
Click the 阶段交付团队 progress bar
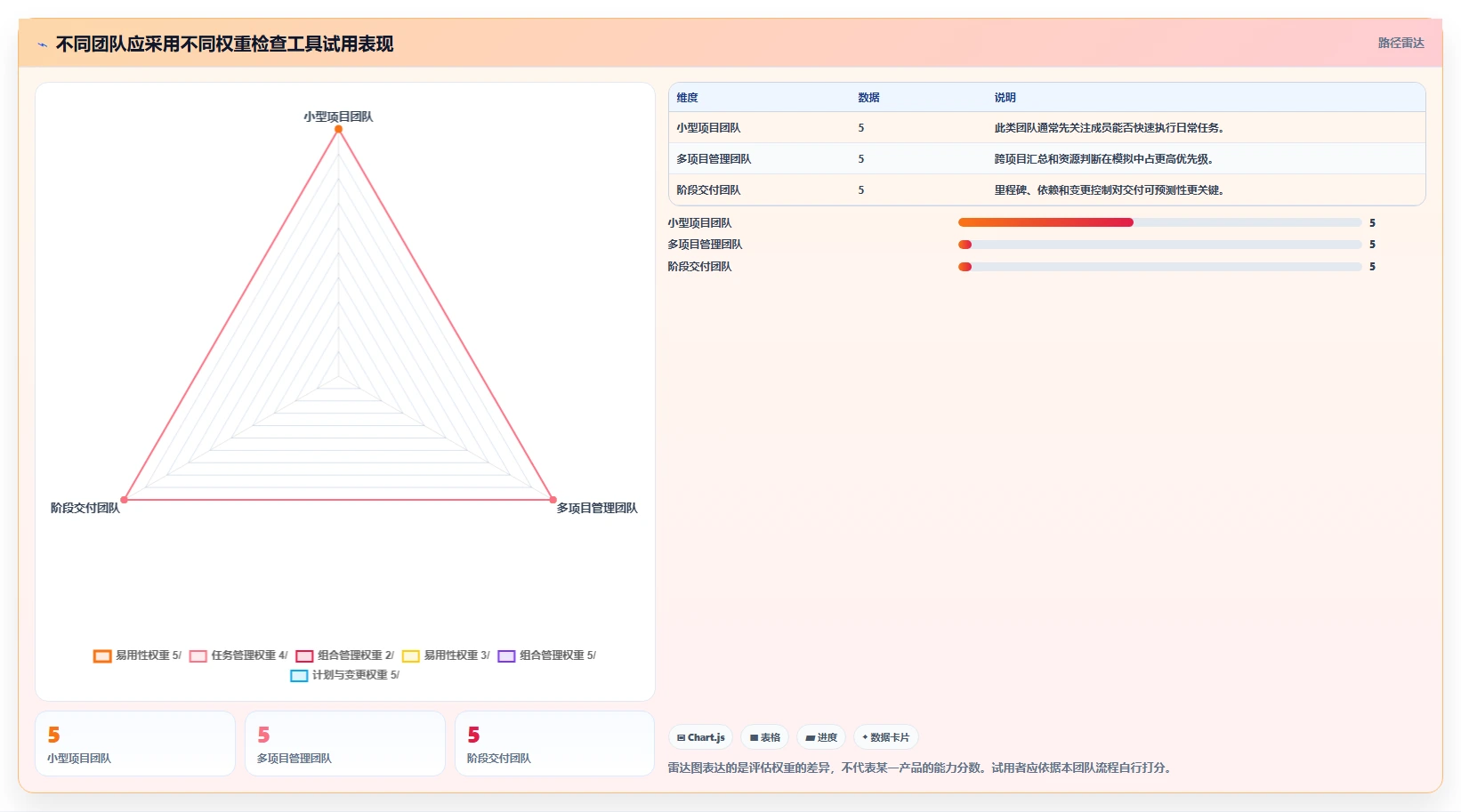pyautogui.click(x=1159, y=267)
